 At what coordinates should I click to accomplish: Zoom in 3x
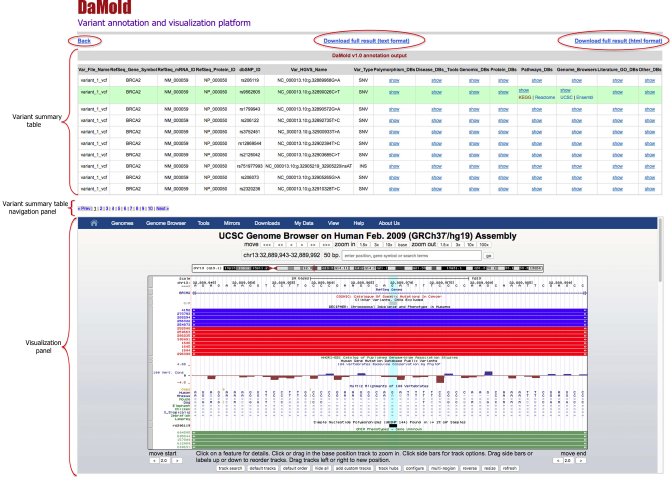pos(377,245)
